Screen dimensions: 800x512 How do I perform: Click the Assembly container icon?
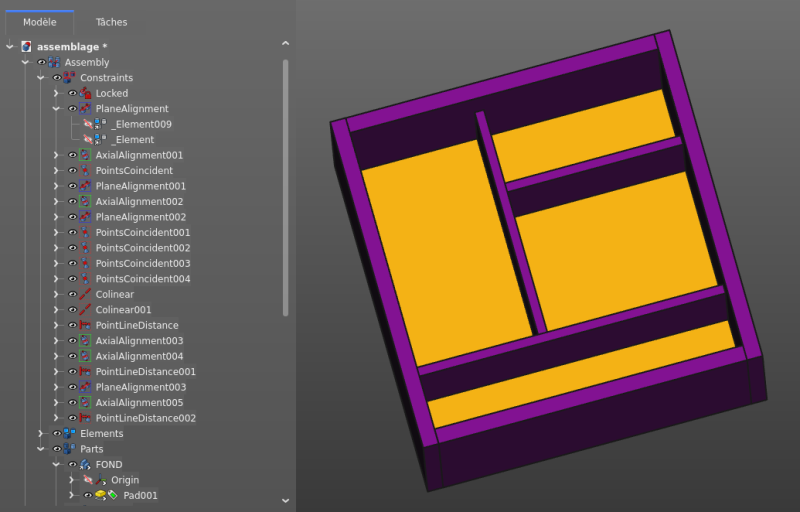[x=54, y=62]
